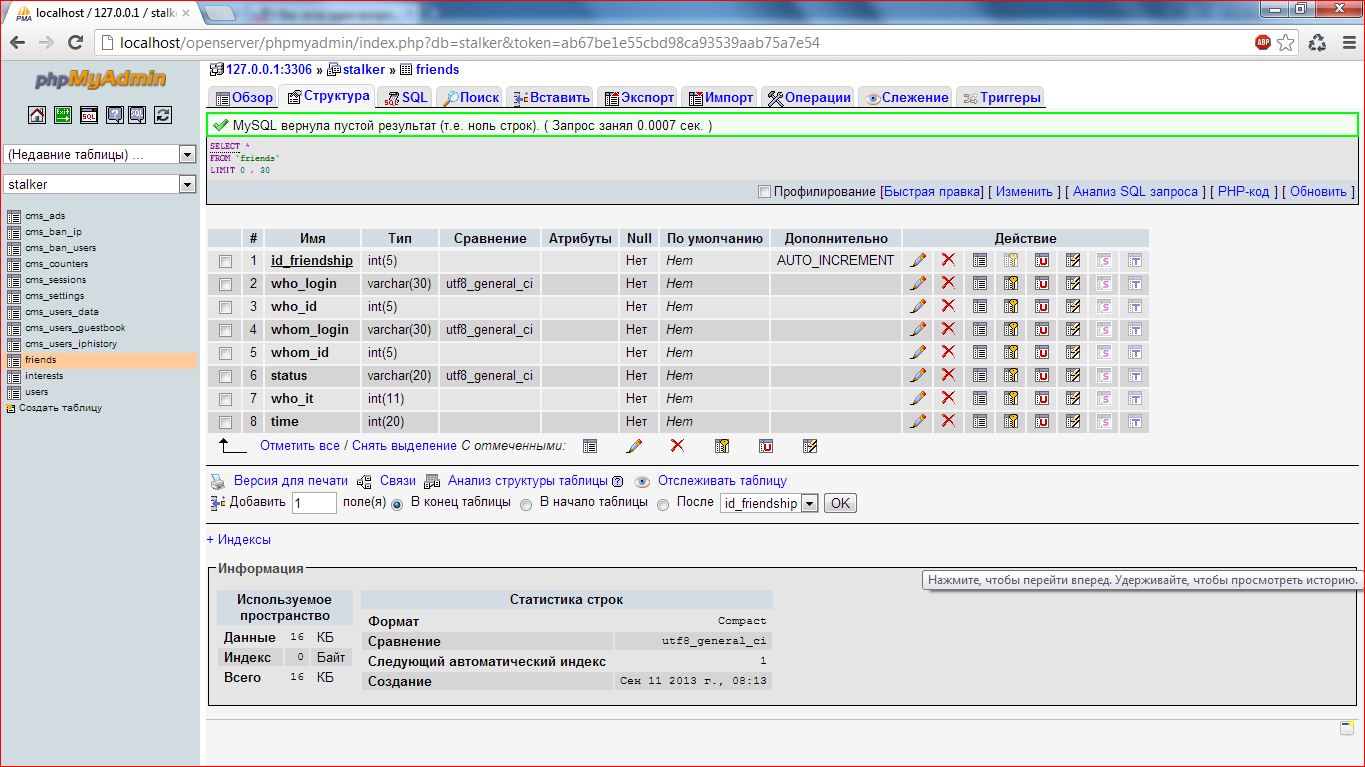Open the SQL query window icon in sidebar
The height and width of the screenshot is (767, 1365).
(x=89, y=115)
